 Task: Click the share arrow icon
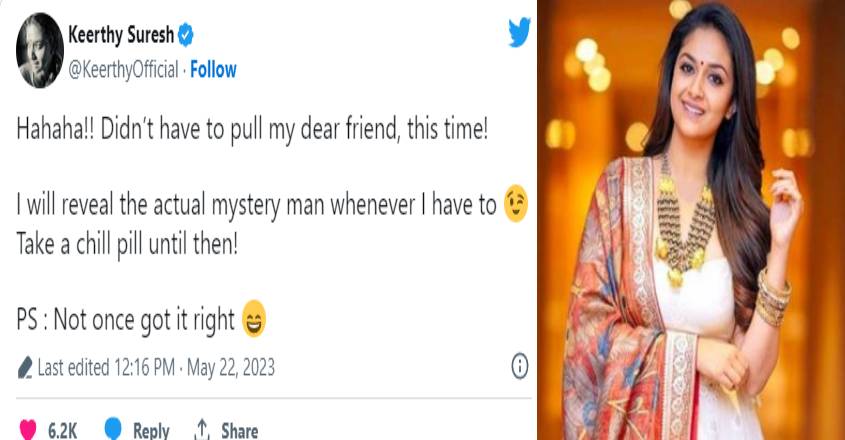[x=201, y=430]
